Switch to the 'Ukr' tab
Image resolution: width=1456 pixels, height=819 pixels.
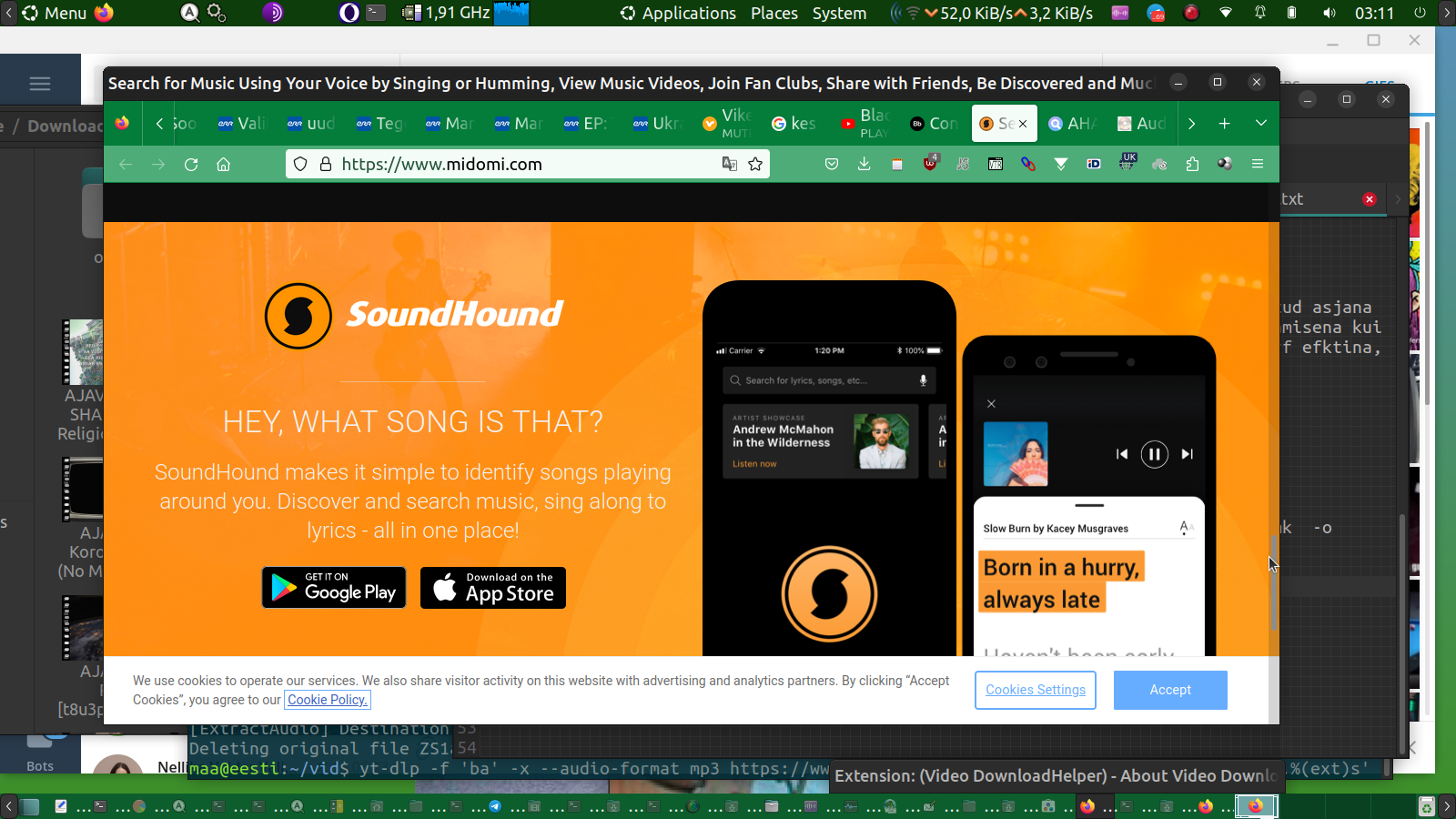(x=659, y=124)
